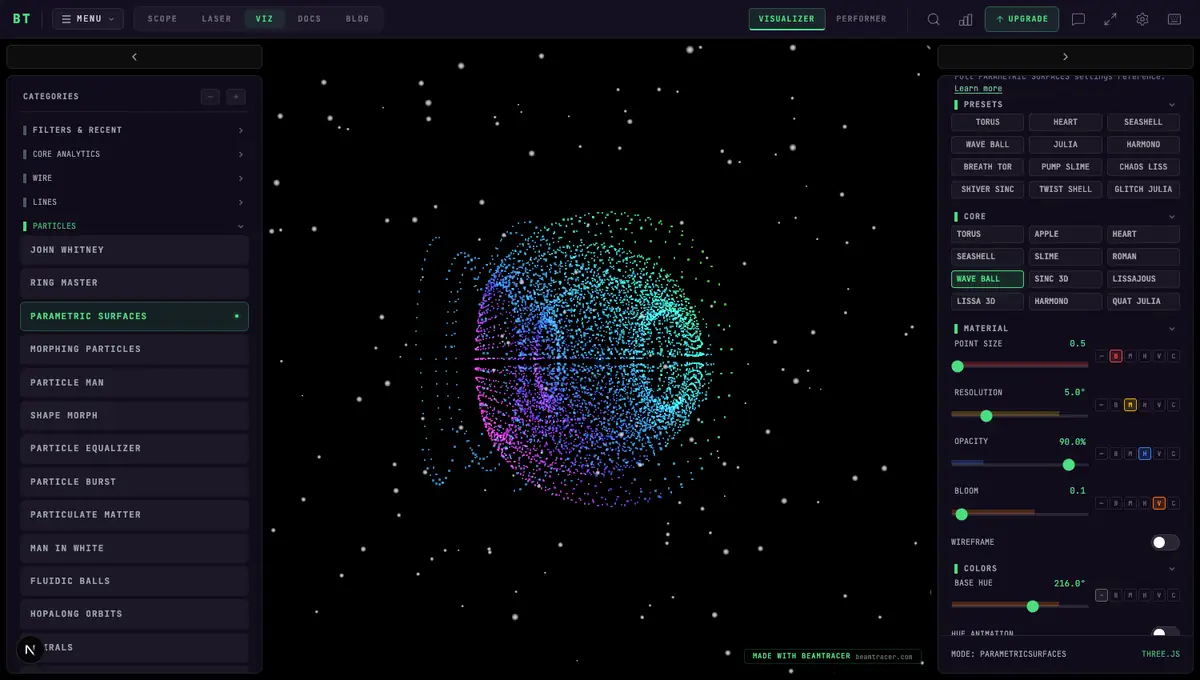Set Point Size modulation to M

point(1130,356)
